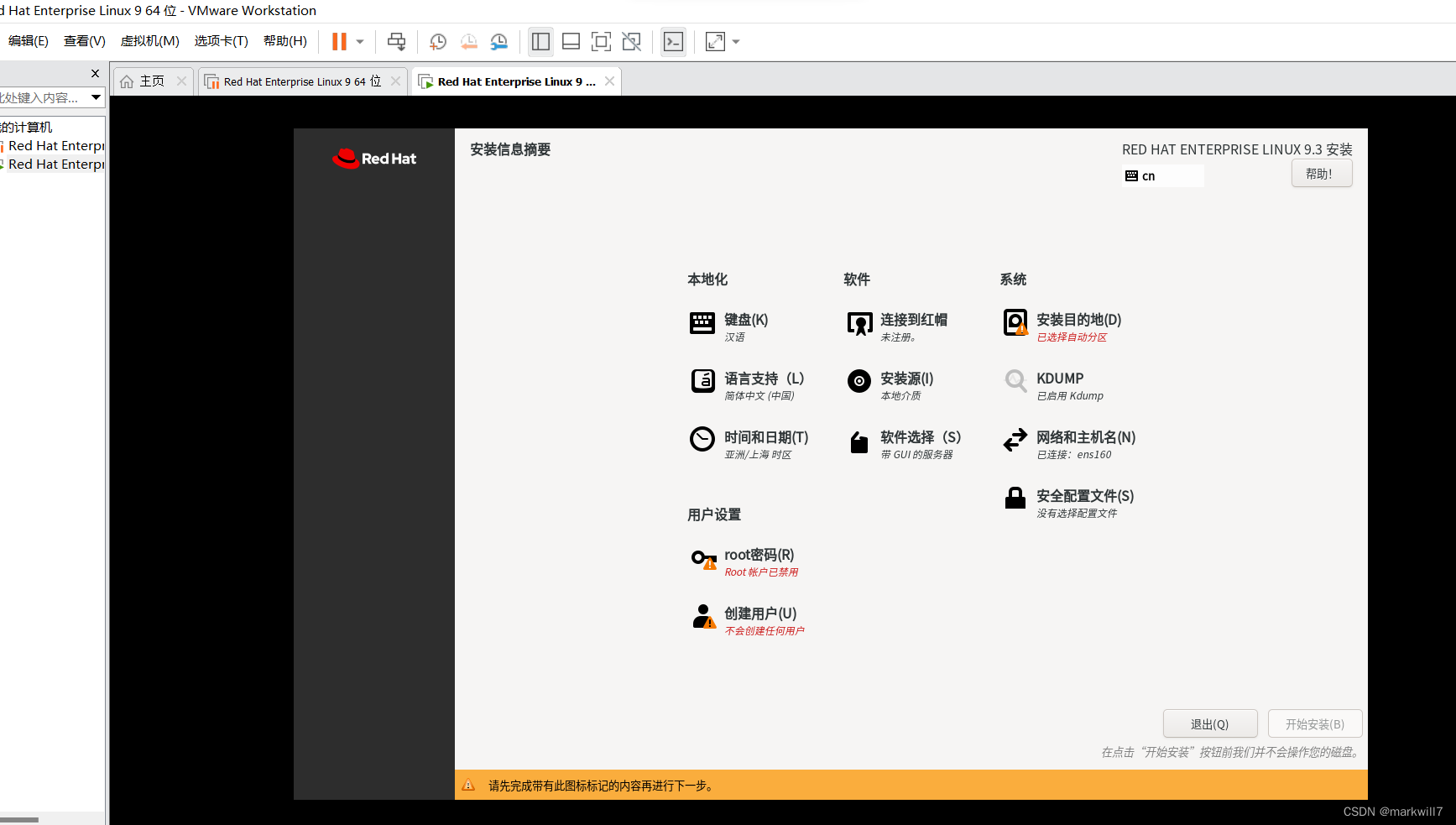Click the 我的计算机 tree node

(26, 128)
